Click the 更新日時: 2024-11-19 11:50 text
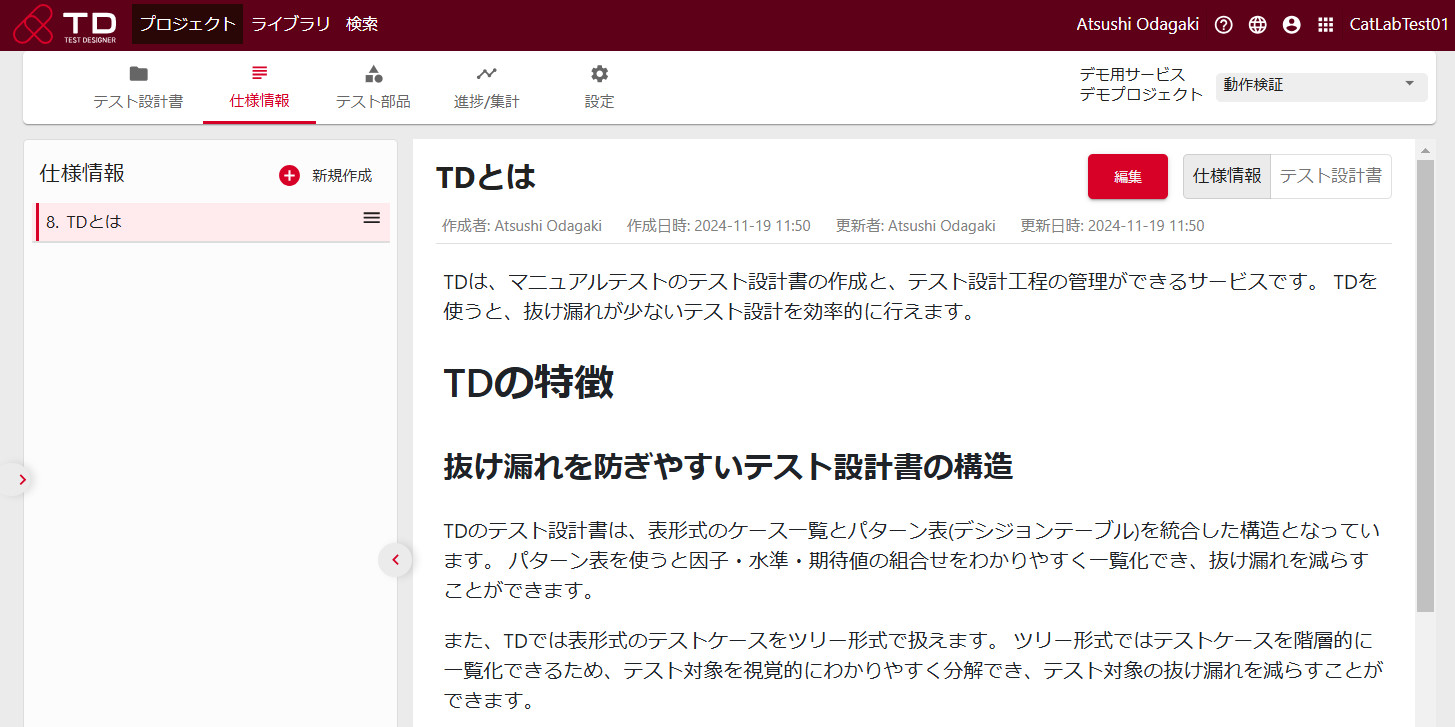 click(1112, 226)
